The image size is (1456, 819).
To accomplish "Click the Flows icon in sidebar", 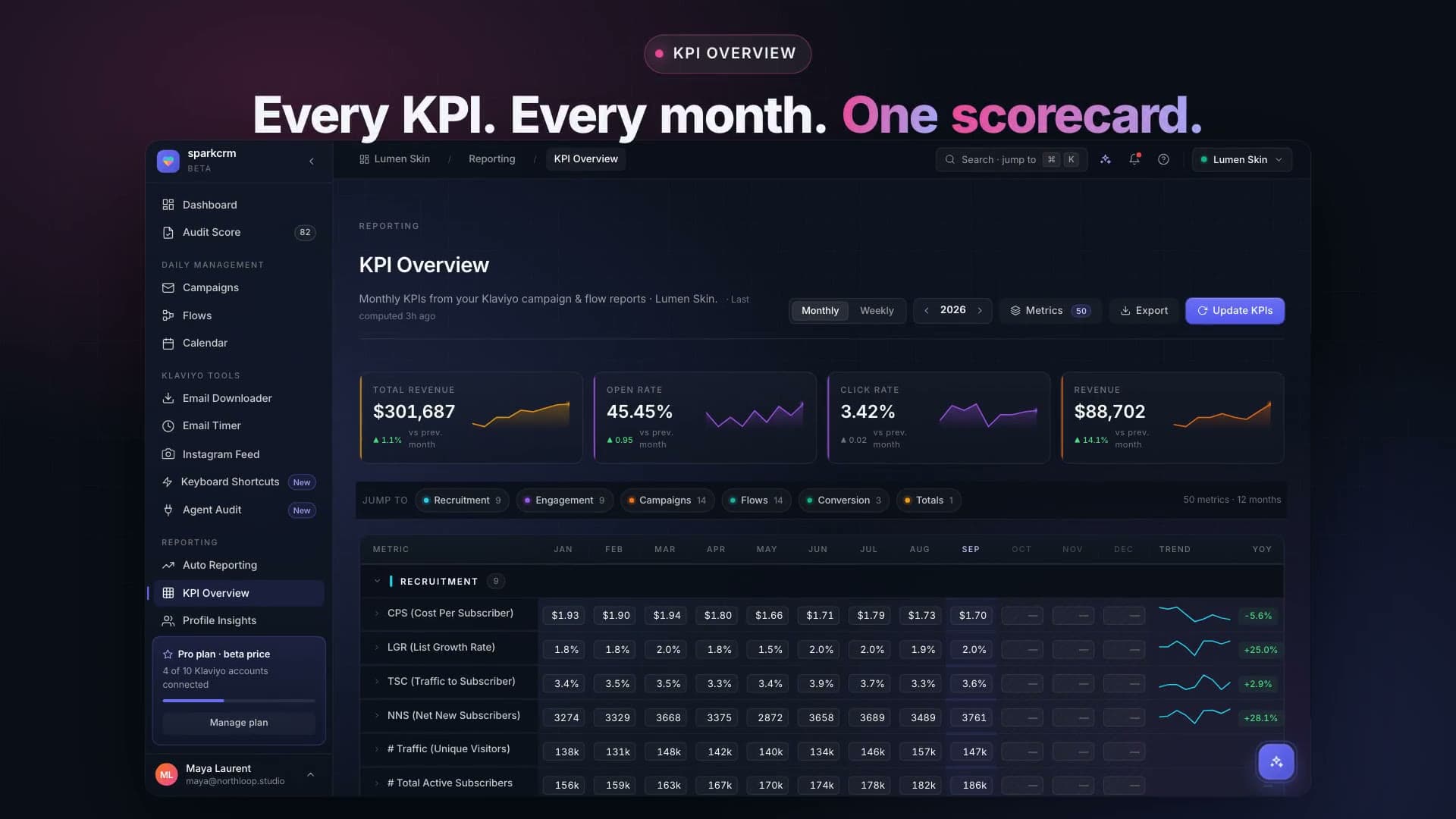I will pos(168,315).
